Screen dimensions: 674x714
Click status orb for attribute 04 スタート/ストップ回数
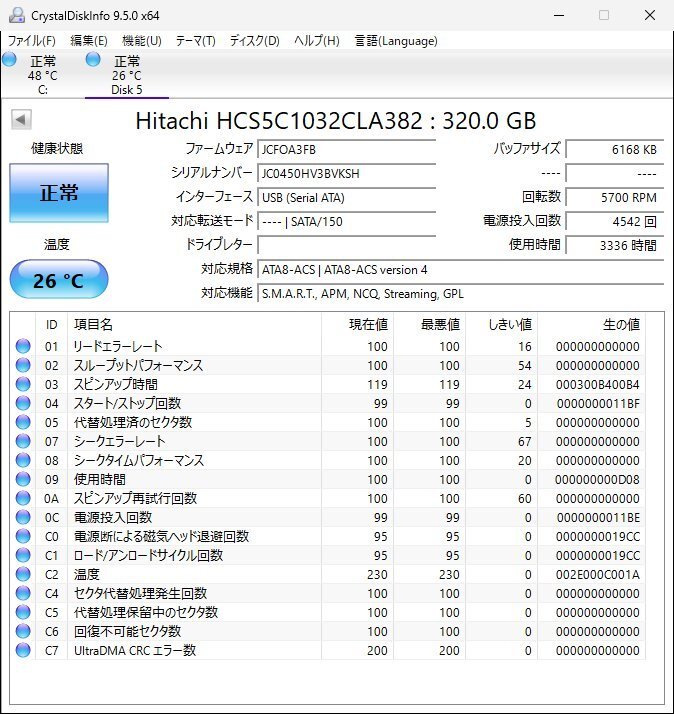[x=23, y=403]
